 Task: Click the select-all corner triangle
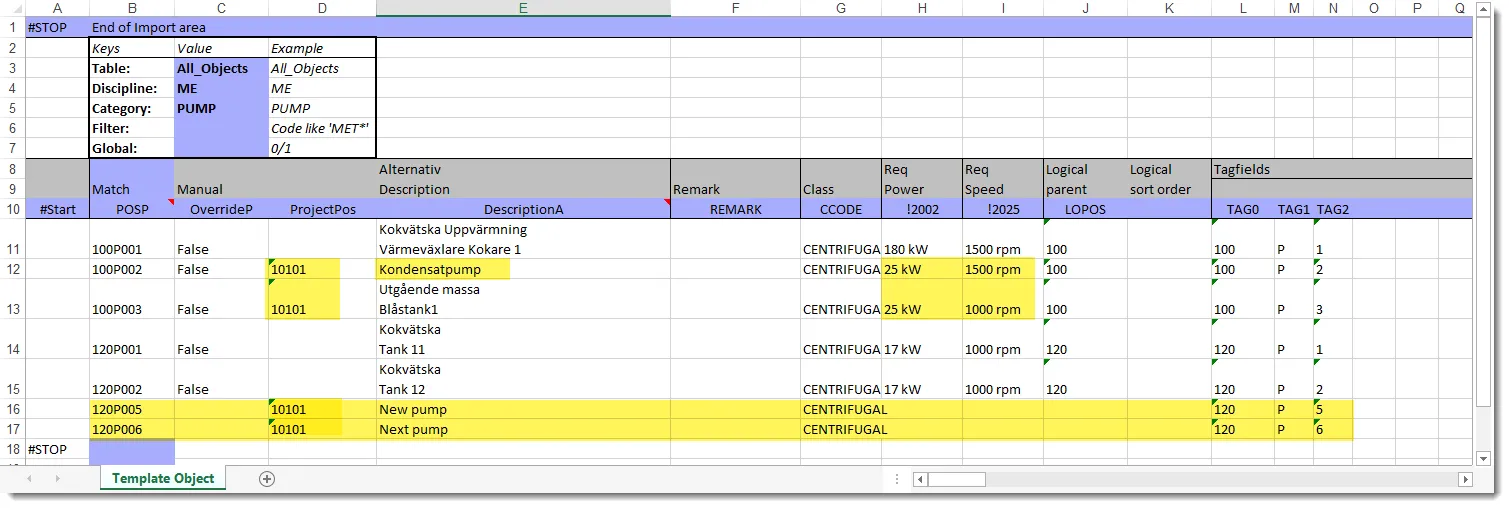pos(13,9)
